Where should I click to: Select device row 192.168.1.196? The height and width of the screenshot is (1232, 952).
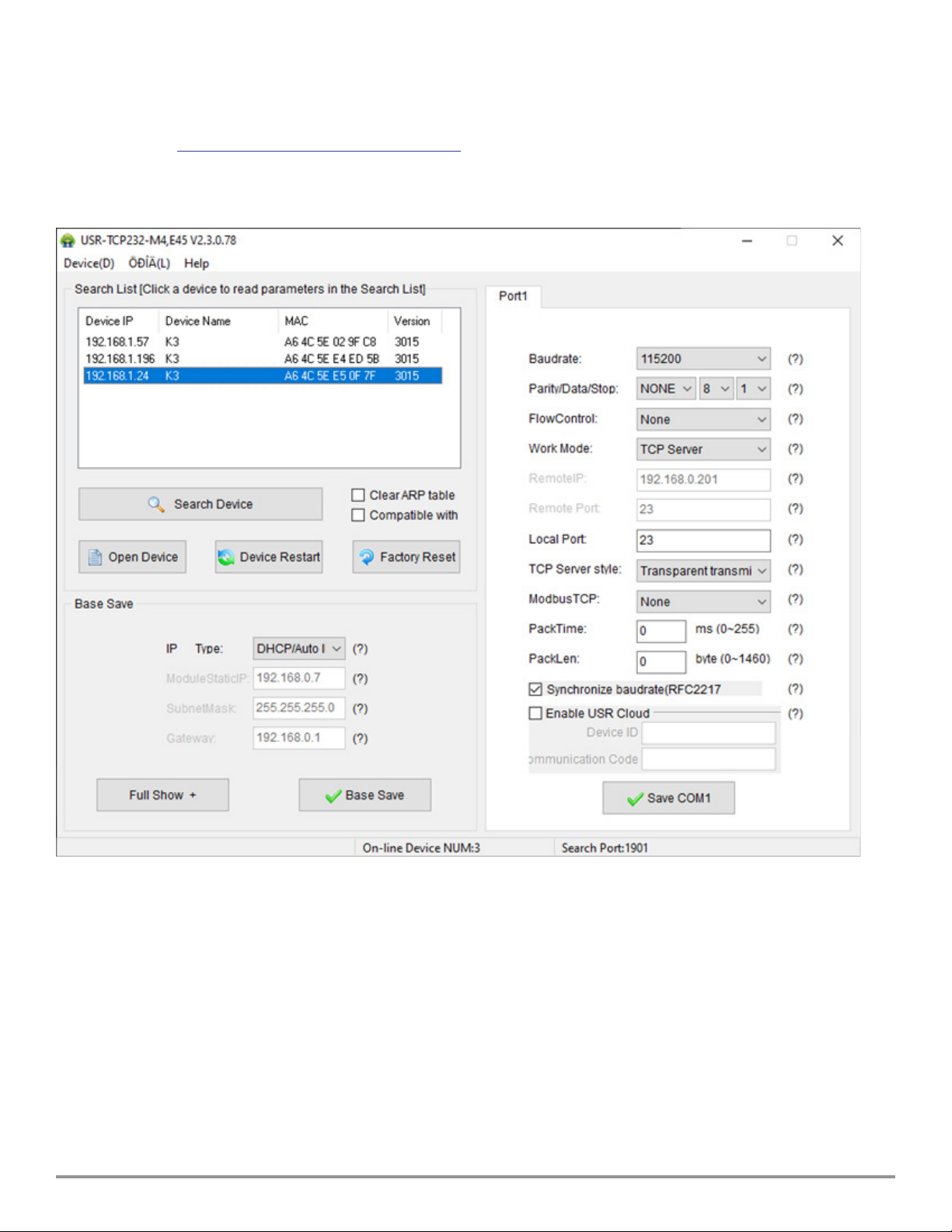pyautogui.click(x=263, y=359)
